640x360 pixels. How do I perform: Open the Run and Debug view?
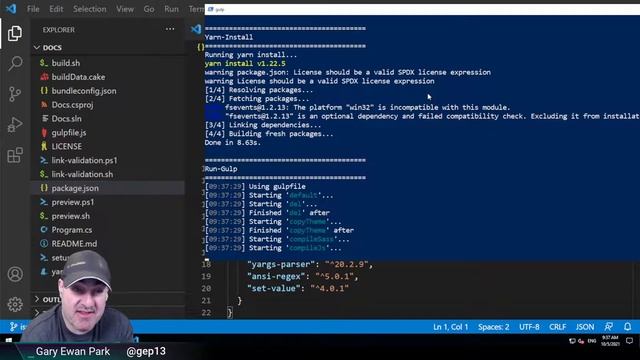tap(15, 125)
